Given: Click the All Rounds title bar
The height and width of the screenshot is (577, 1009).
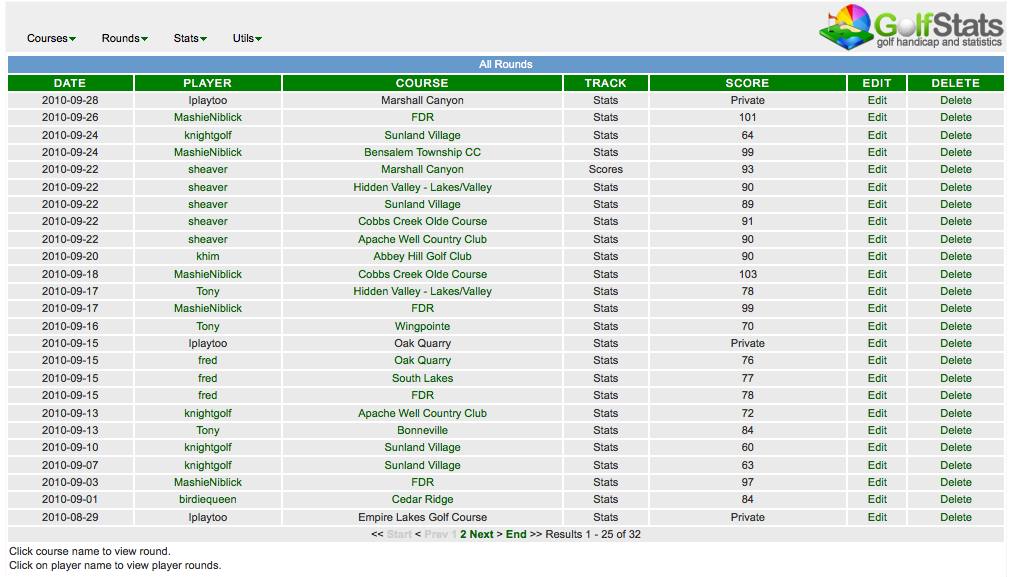Looking at the screenshot, I should (x=506, y=64).
